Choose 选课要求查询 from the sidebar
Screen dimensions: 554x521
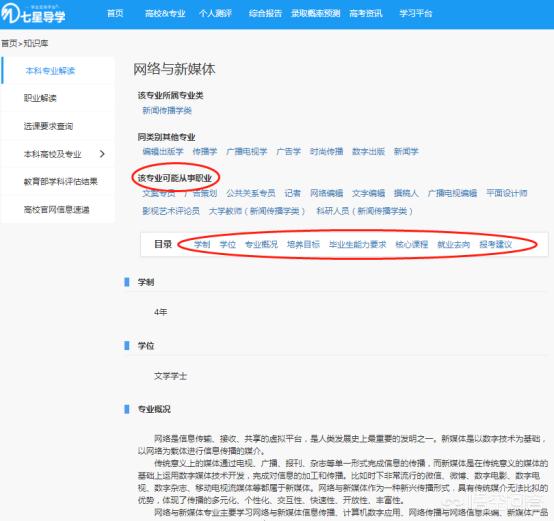pyautogui.click(x=48, y=126)
